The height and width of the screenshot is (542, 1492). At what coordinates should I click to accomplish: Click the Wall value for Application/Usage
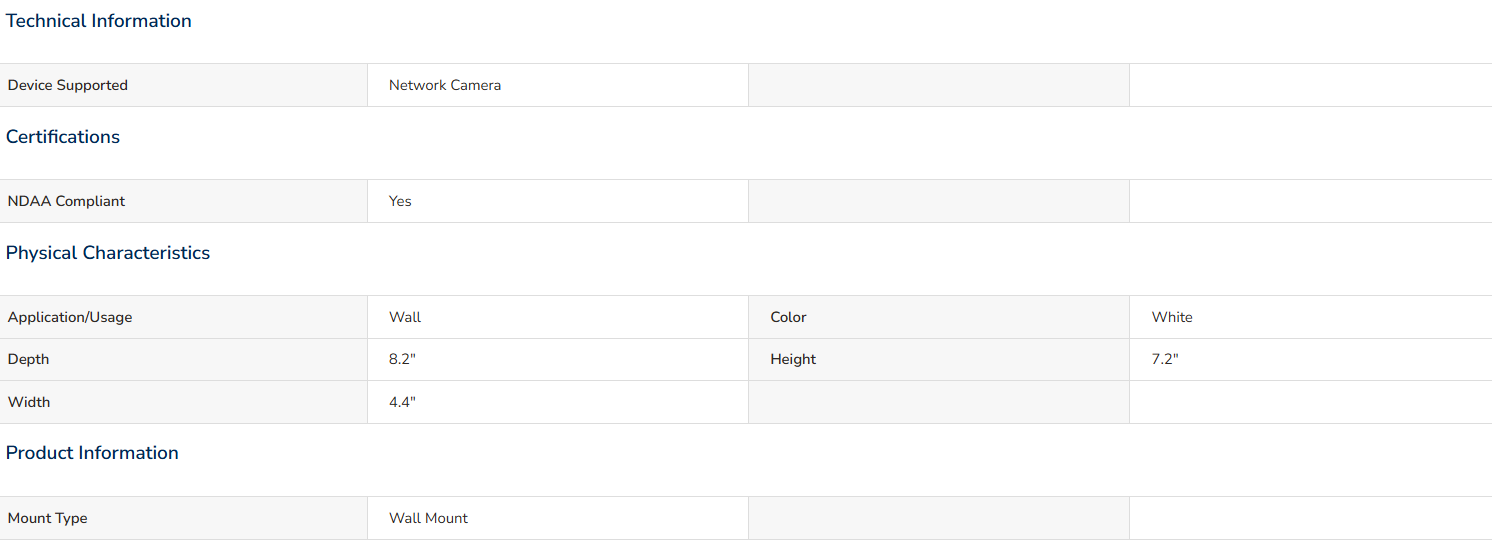click(405, 317)
